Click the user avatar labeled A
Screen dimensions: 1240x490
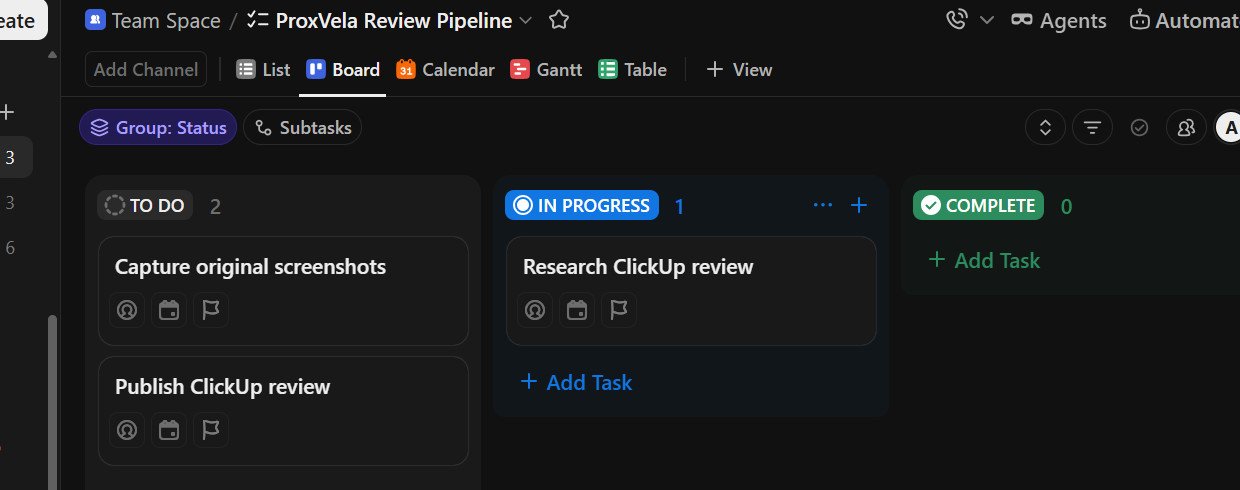[1228, 128]
